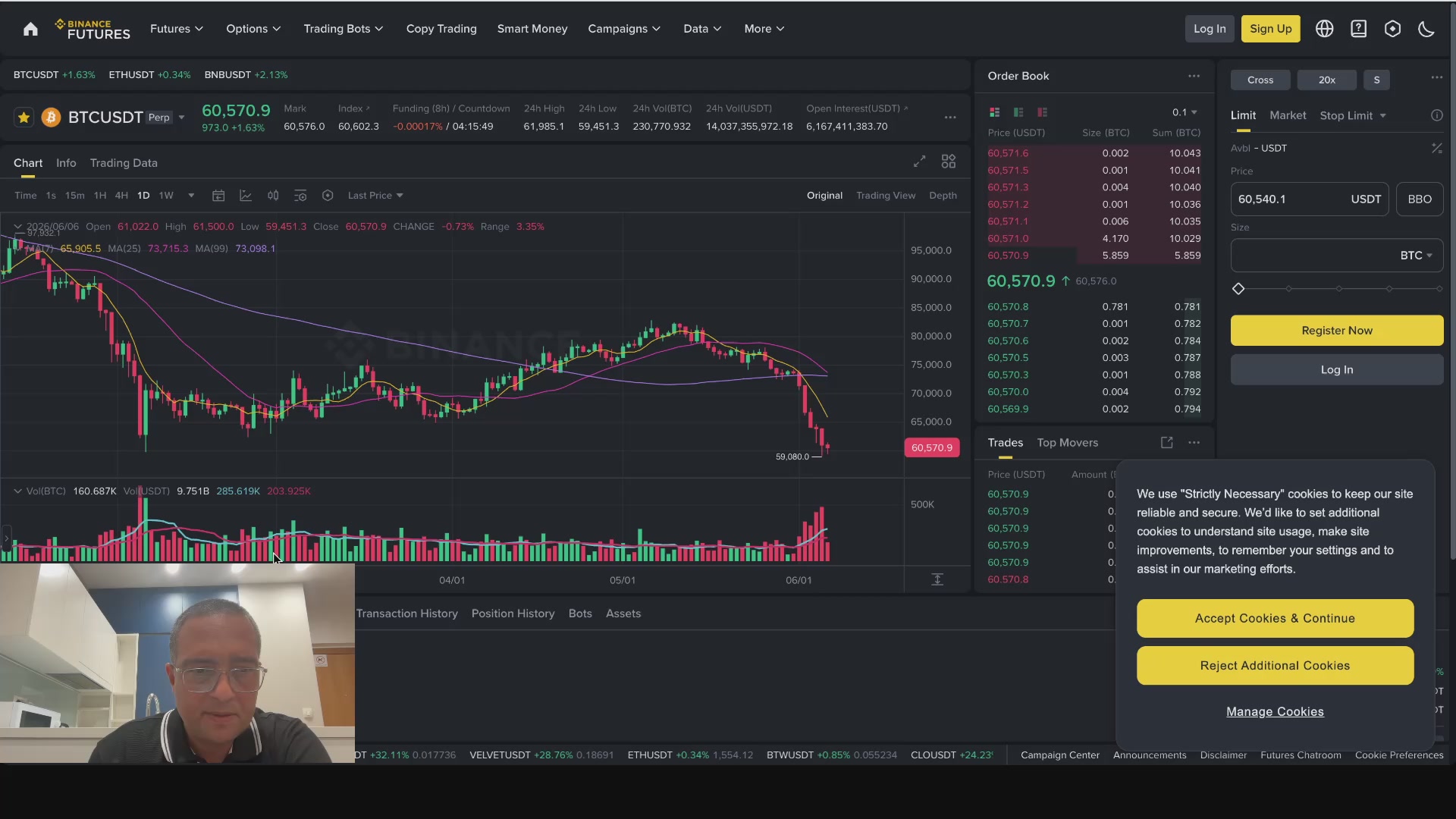This screenshot has width=1456, height=819.
Task: Open Trades panel more options
Action: click(1194, 443)
